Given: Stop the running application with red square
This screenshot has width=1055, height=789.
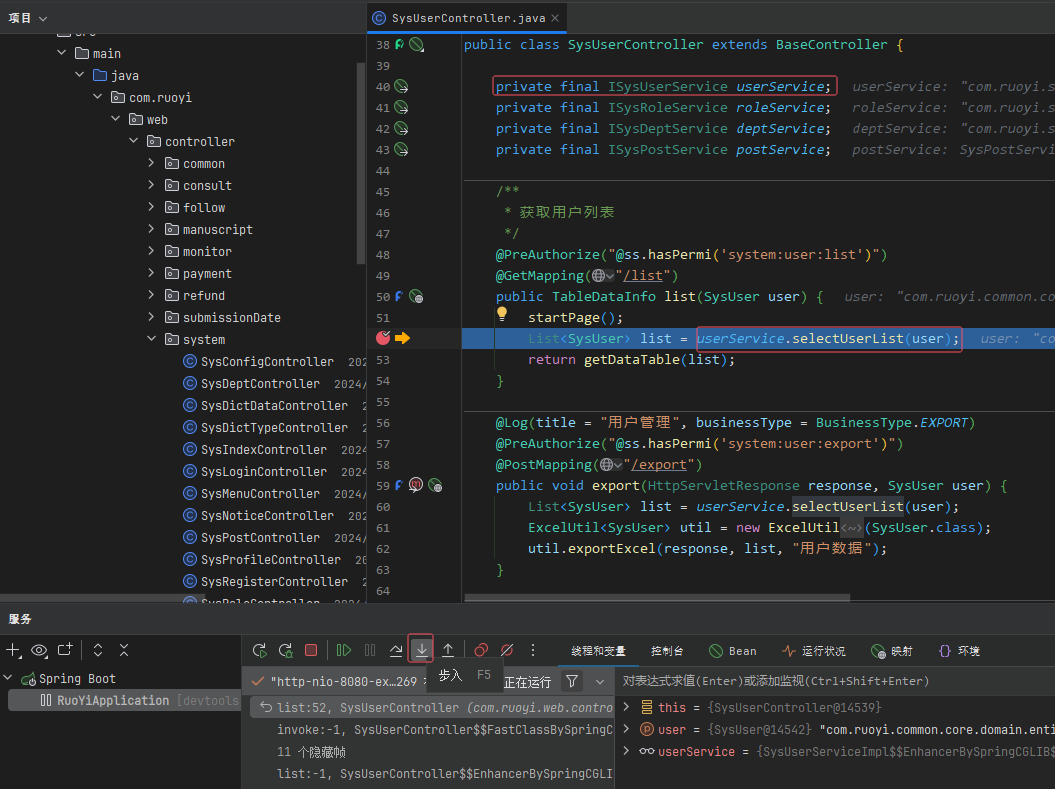Looking at the screenshot, I should point(311,650).
